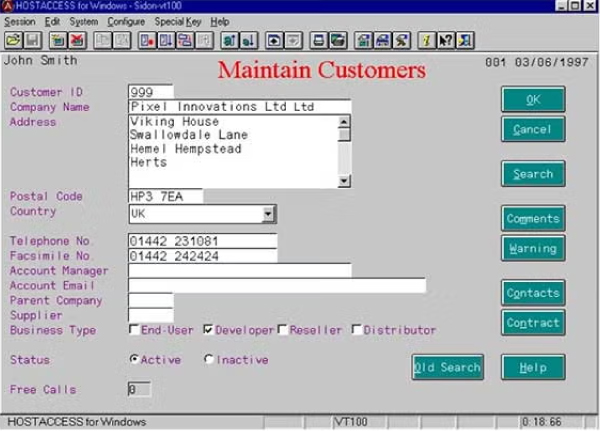The width and height of the screenshot is (600, 431).
Task: Click the 'Maintain Customers' heading
Action: coord(321,70)
